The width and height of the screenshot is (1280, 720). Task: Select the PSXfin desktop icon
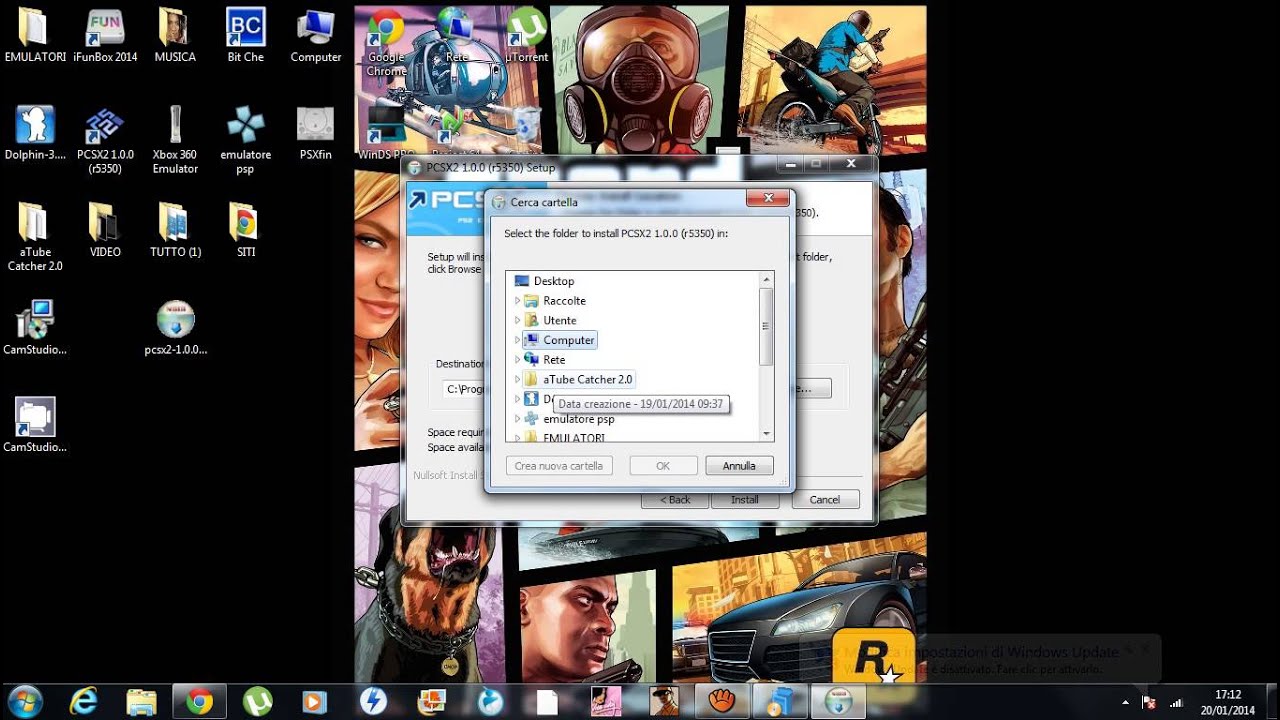tap(316, 133)
